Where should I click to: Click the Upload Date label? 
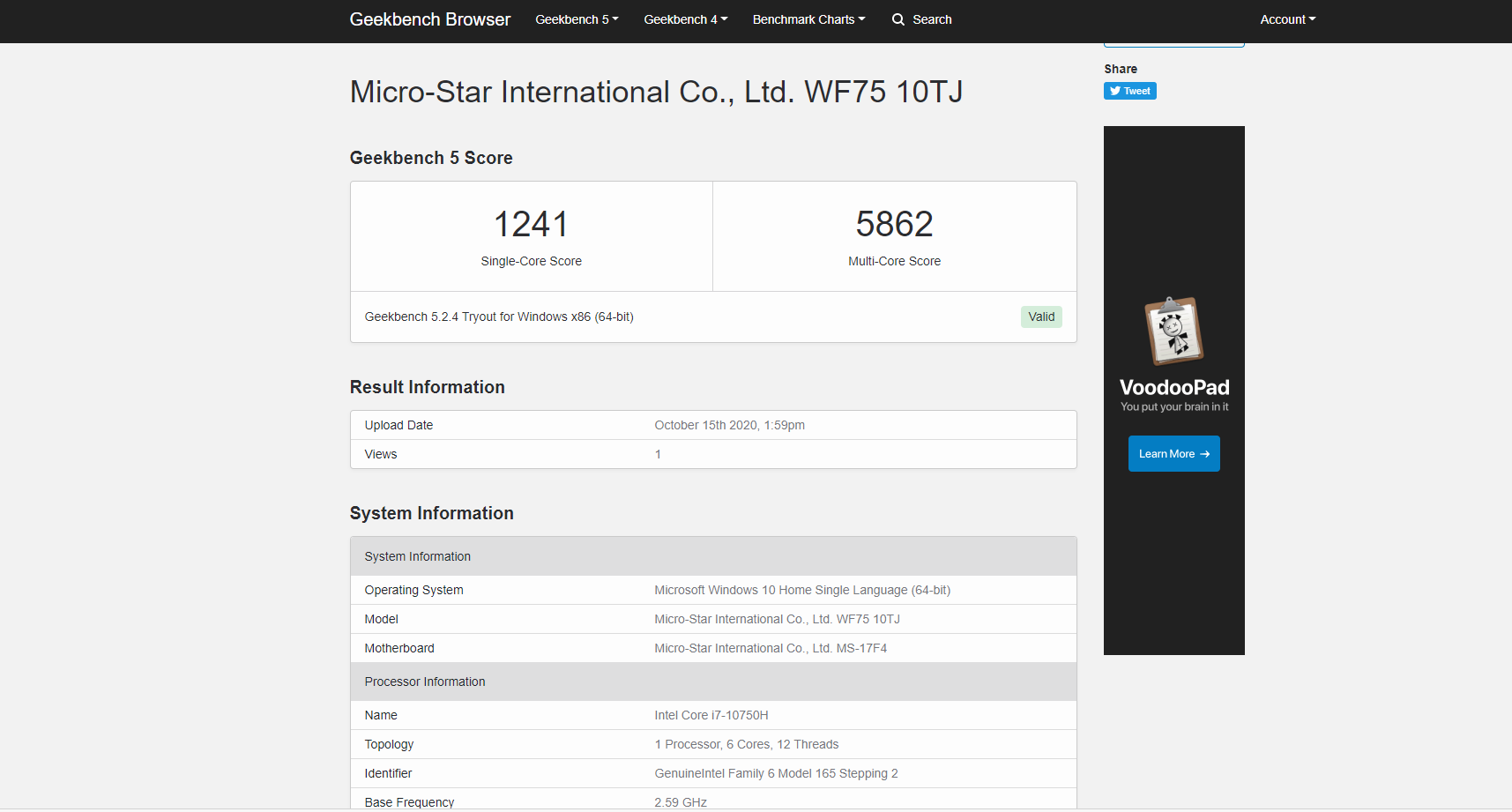[398, 425]
